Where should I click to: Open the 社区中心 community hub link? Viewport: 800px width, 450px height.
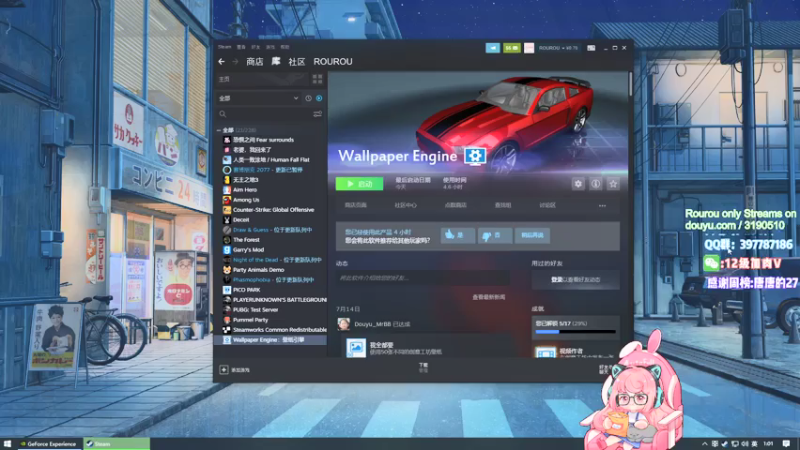click(406, 205)
